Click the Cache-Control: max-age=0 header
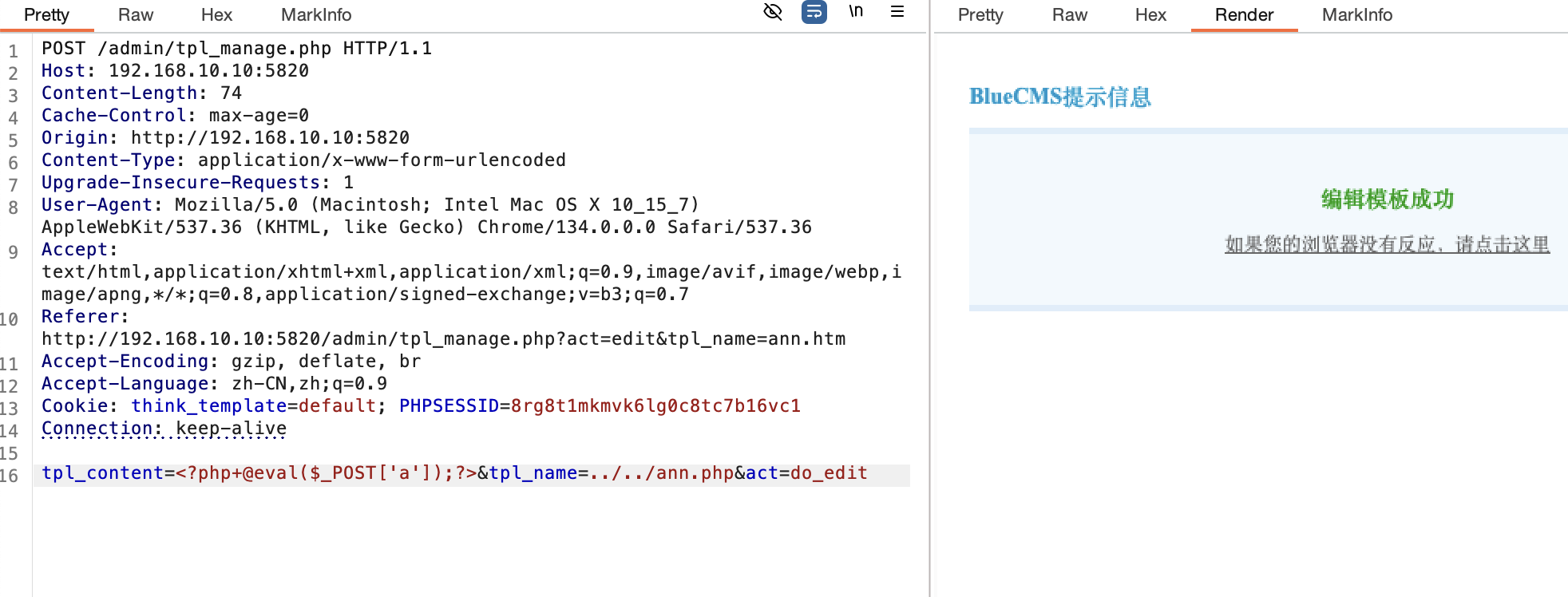 (x=175, y=116)
